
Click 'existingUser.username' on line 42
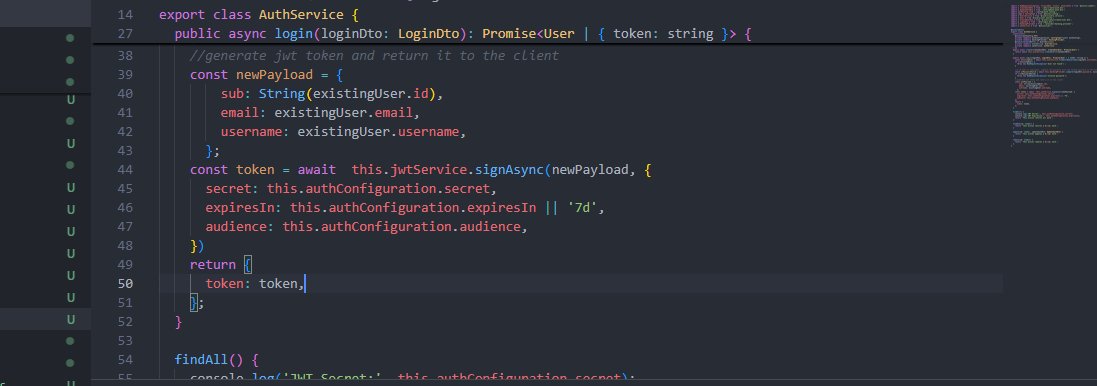(378, 131)
